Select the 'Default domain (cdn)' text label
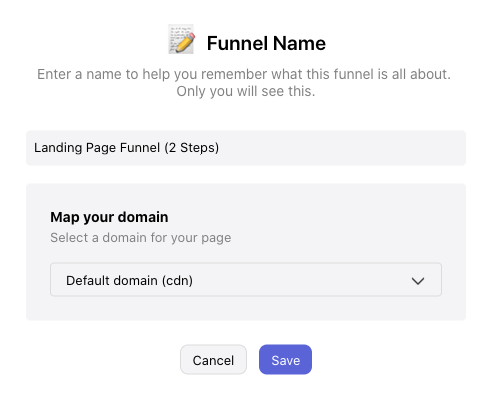The image size is (492, 401). [129, 281]
